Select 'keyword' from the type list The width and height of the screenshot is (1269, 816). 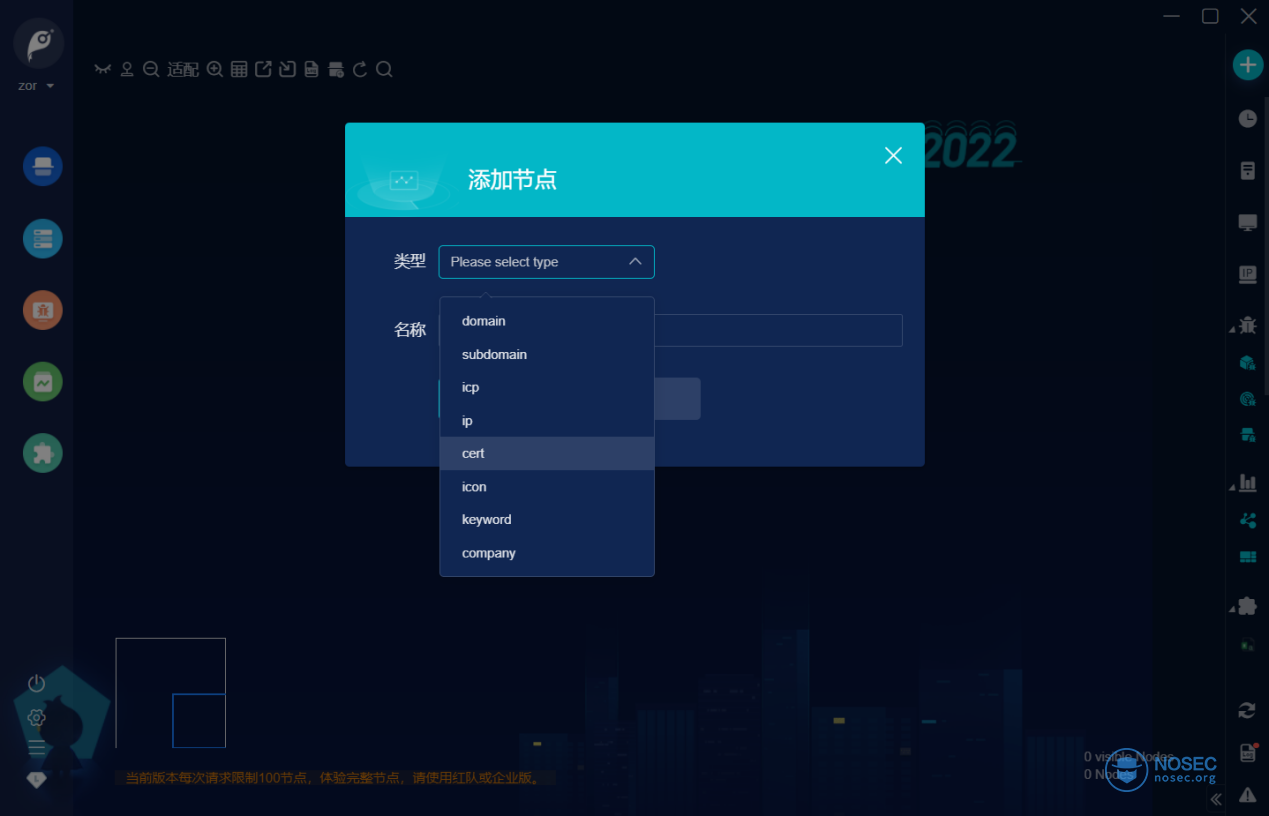click(547, 519)
